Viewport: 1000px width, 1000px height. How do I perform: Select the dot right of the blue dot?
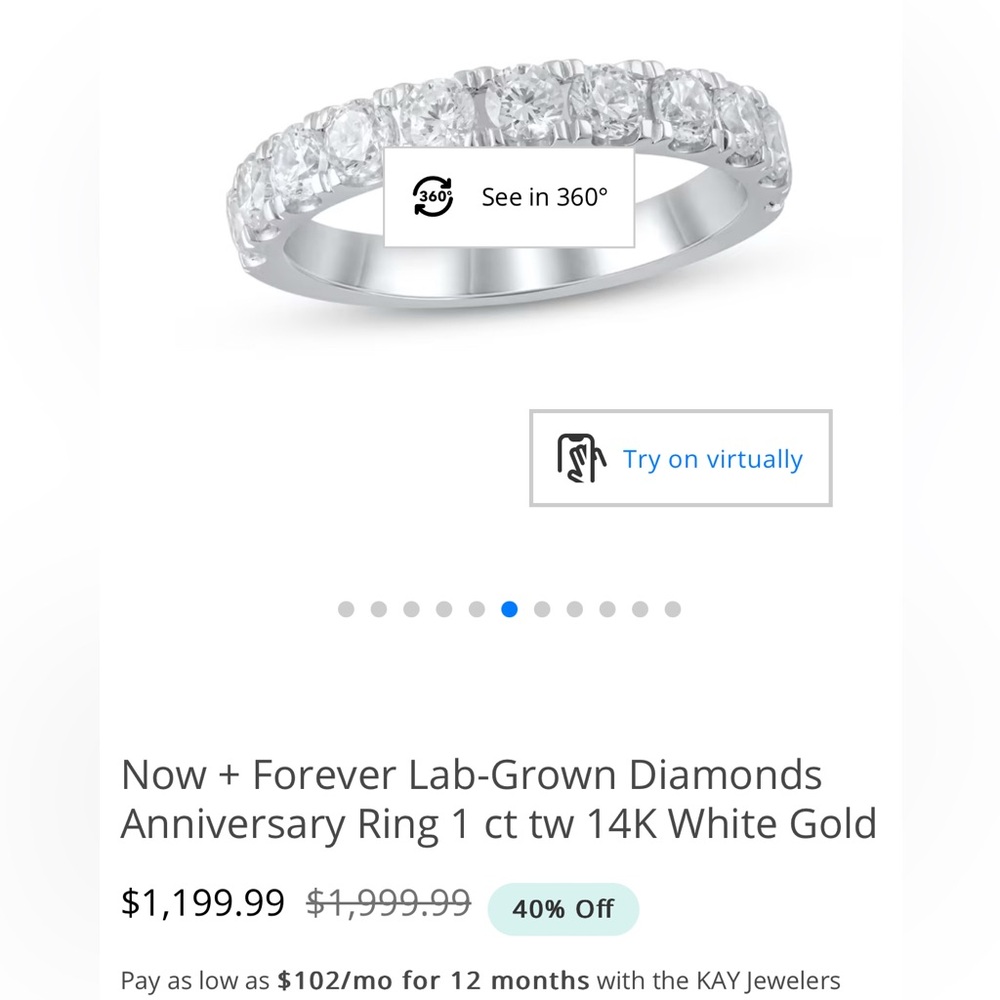click(542, 609)
